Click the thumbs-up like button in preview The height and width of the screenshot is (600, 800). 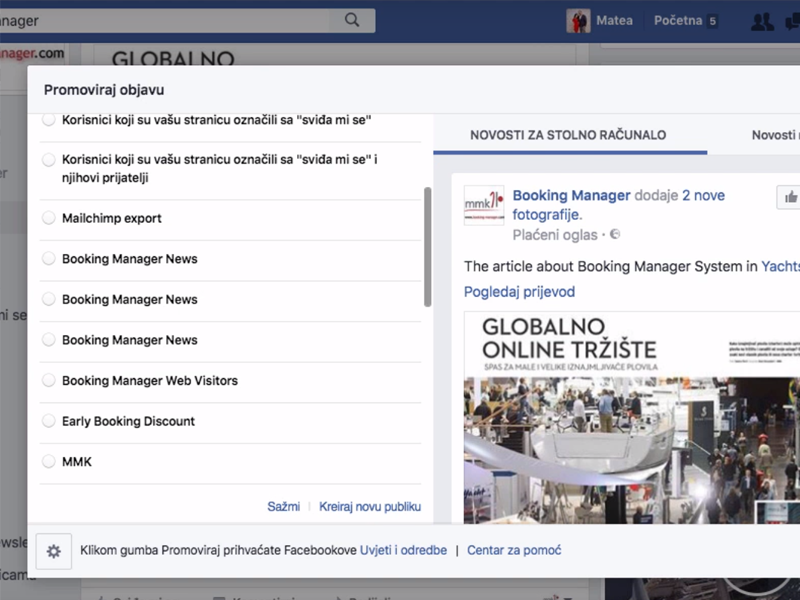click(790, 197)
